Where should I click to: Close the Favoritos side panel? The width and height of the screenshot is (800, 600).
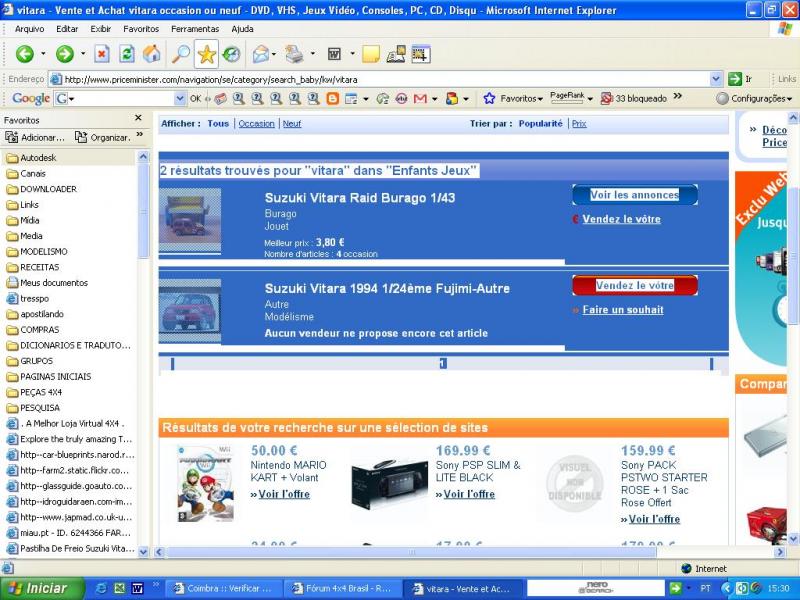138,118
